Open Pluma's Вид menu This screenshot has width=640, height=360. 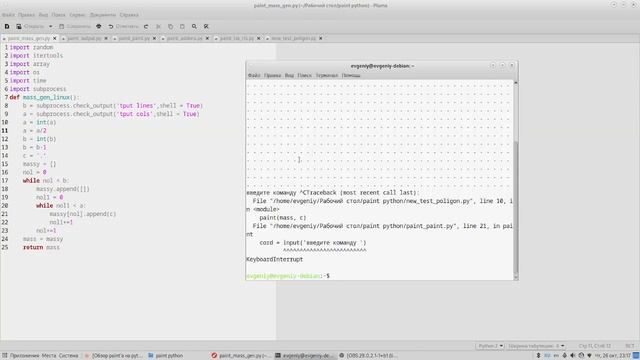[x=43, y=15]
